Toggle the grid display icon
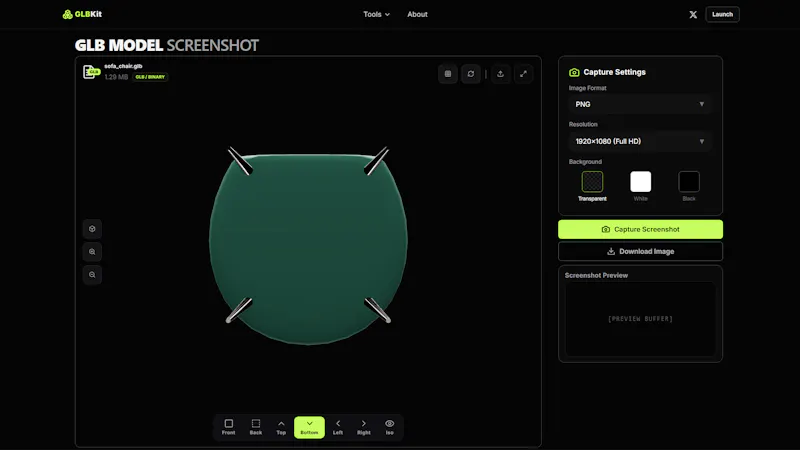800x450 pixels. pyautogui.click(x=448, y=74)
